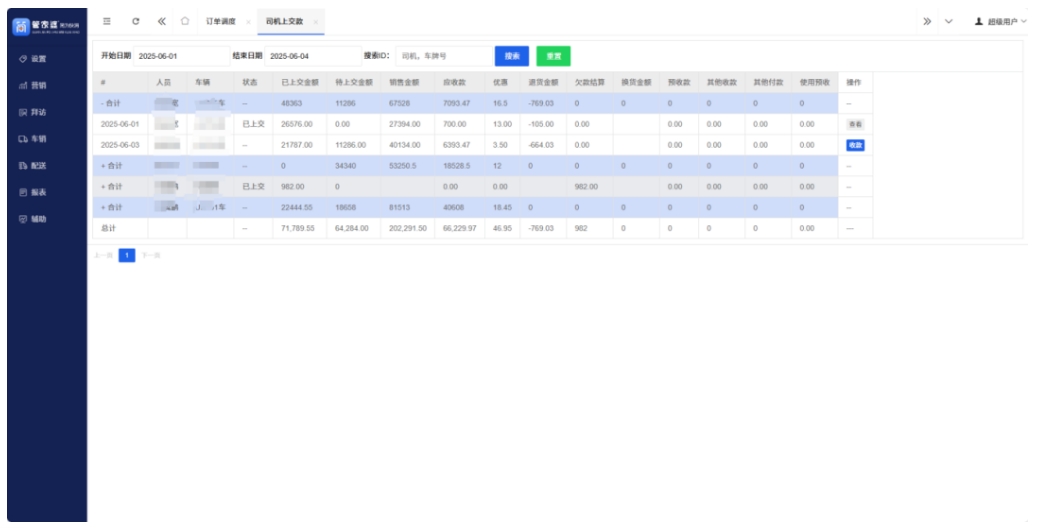The height and width of the screenshot is (528, 1059).
Task: Click the green 重置 button
Action: pos(554,56)
